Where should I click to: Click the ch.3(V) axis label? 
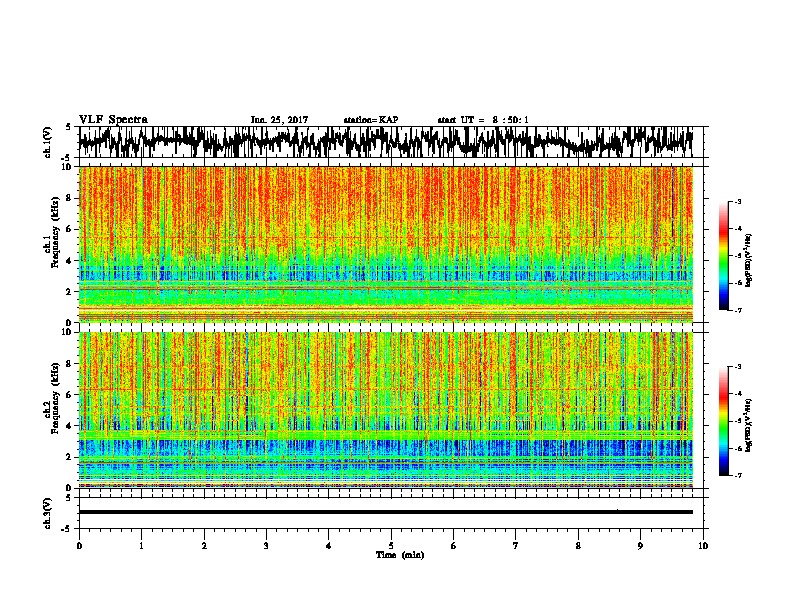point(48,513)
